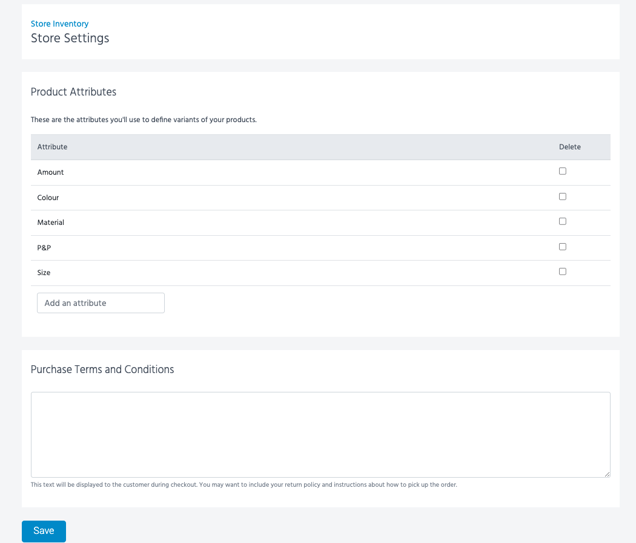This screenshot has width=636, height=543.
Task: Click the P&P attribute name
Action: pyautogui.click(x=44, y=248)
